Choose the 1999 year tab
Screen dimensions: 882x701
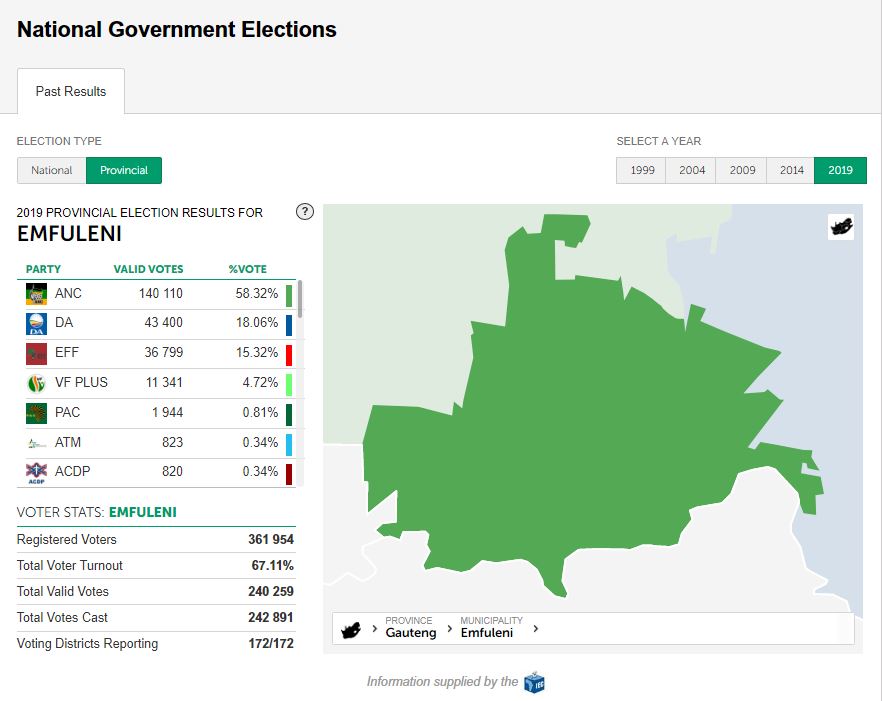click(642, 171)
